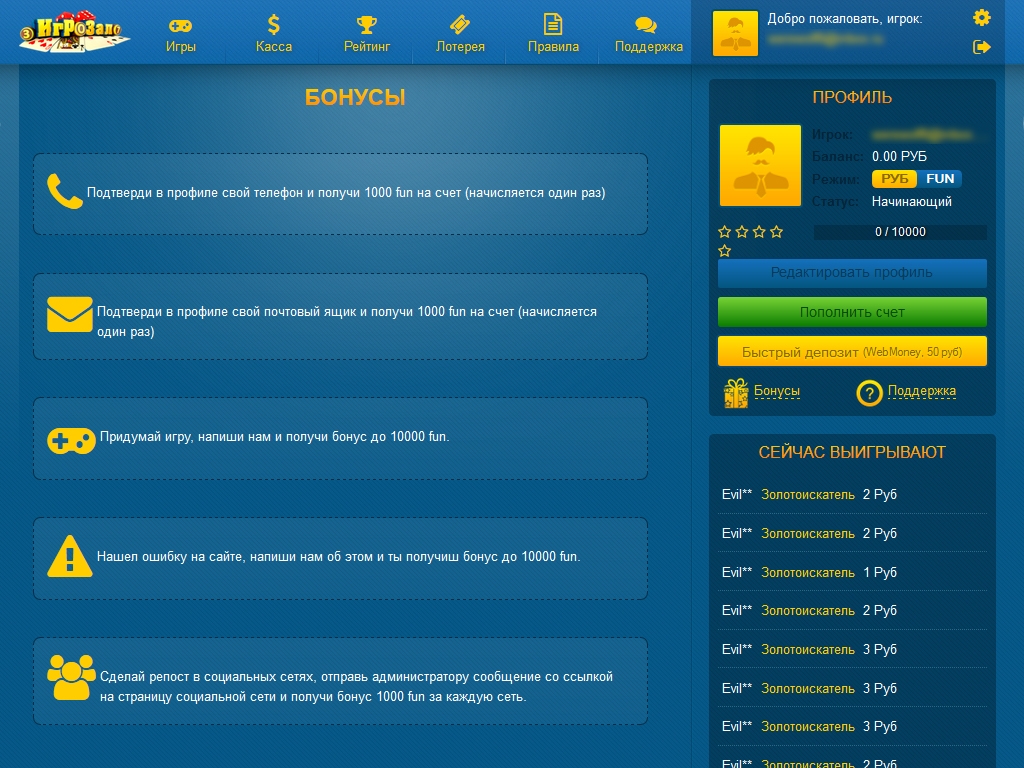Click the social repost people icon

[x=71, y=677]
